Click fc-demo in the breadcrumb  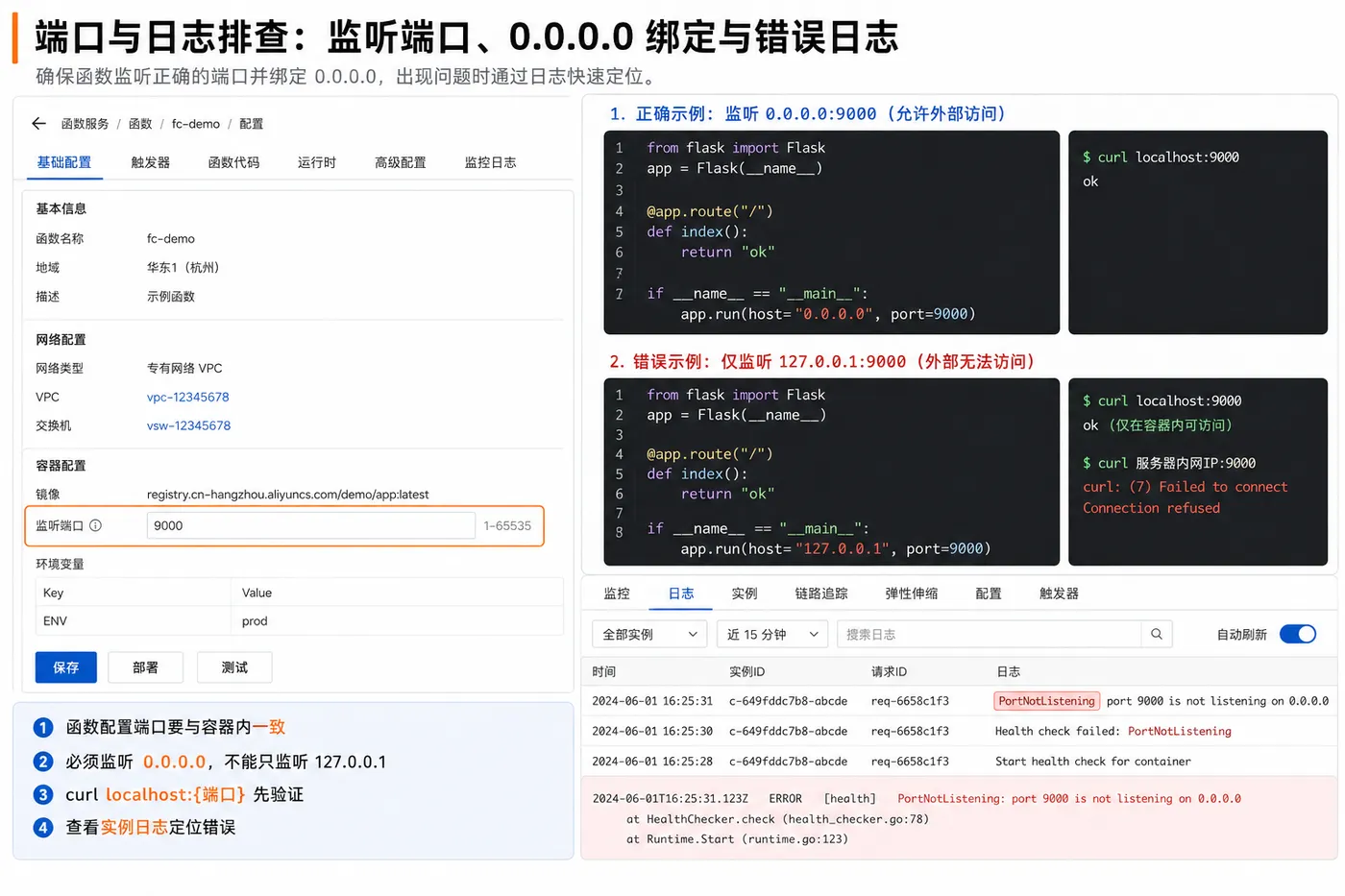[x=196, y=124]
